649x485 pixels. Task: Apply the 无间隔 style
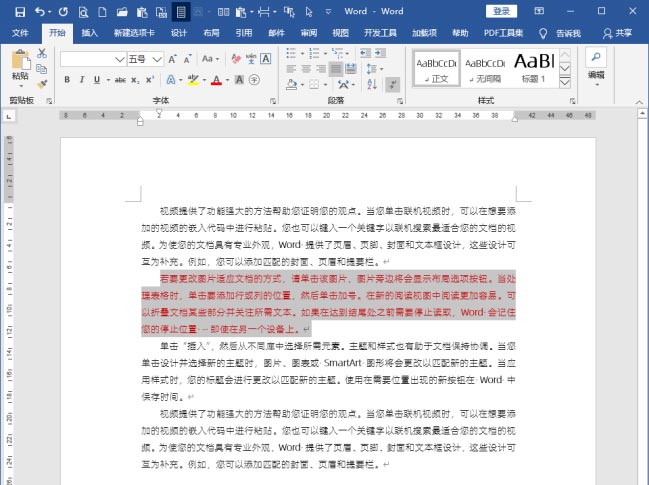485,69
